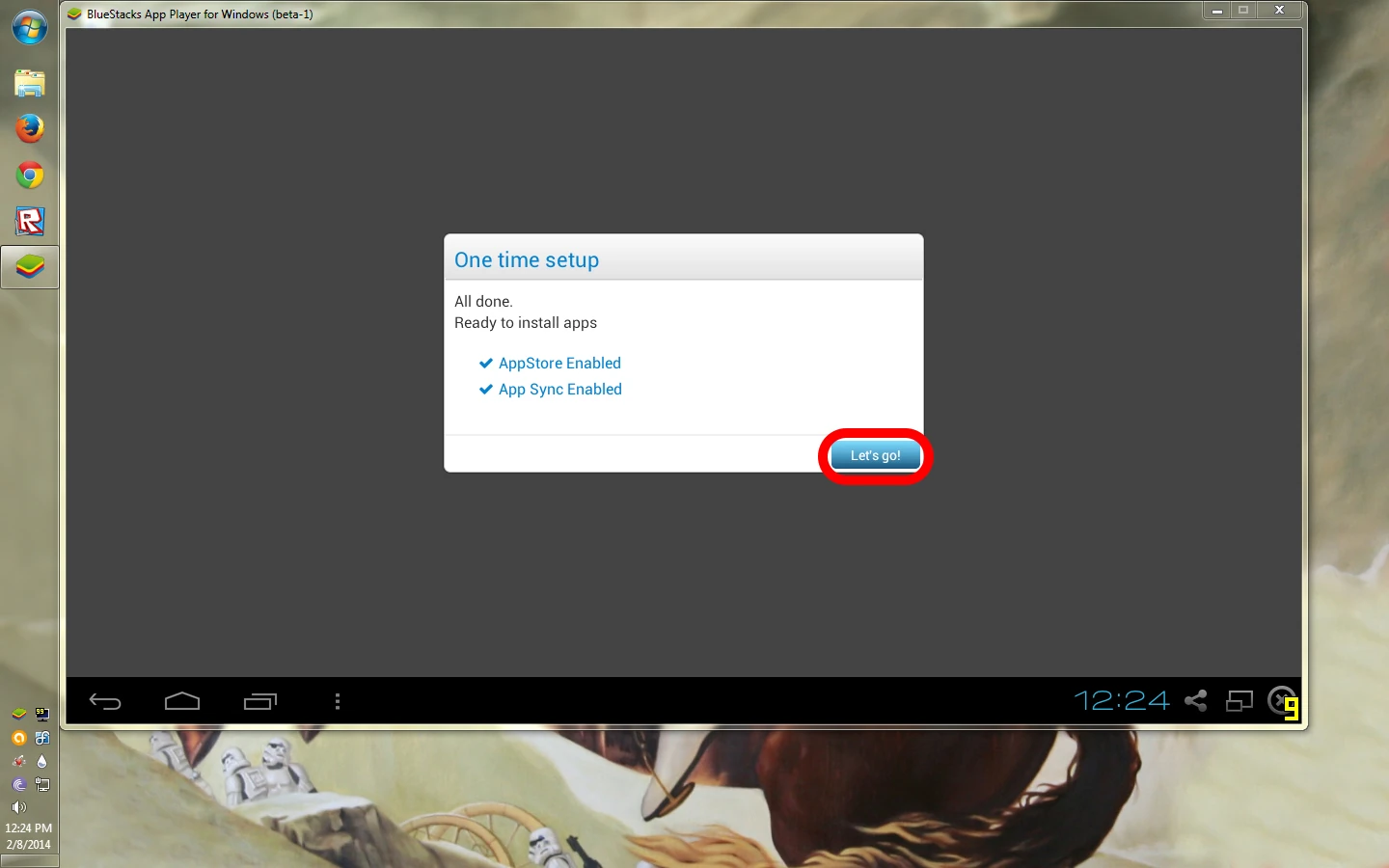This screenshot has width=1389, height=868.
Task: Tap the Android back arrow
Action: 105,701
